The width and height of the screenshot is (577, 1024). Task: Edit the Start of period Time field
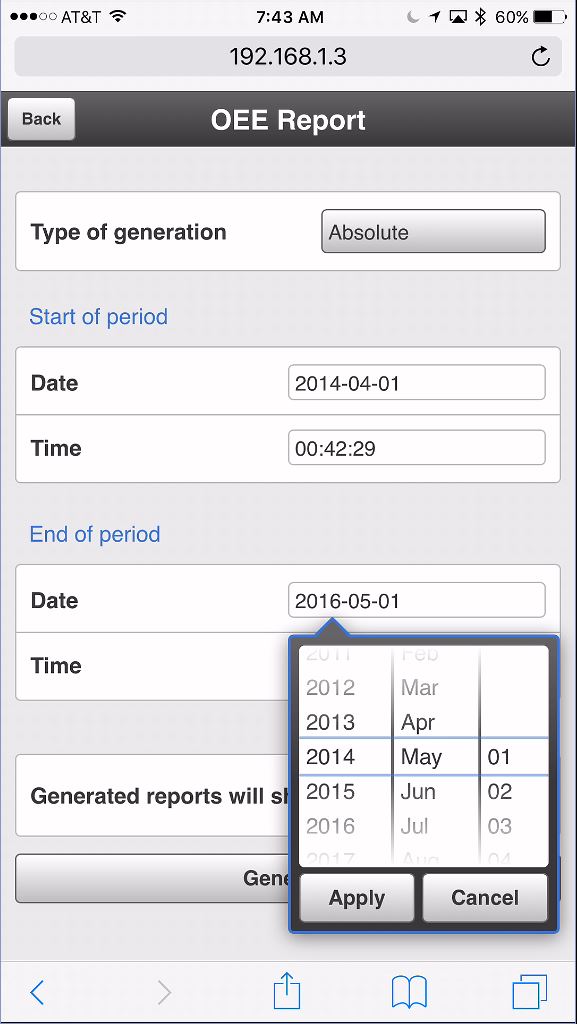[416, 448]
